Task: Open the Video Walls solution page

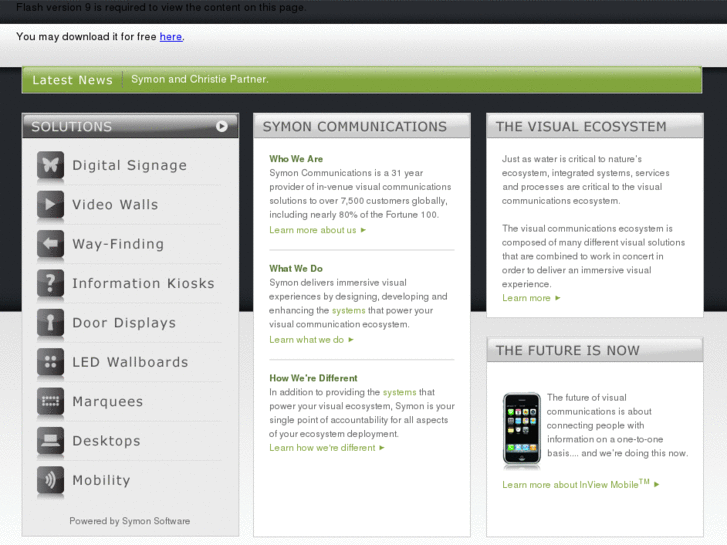Action: coord(115,205)
